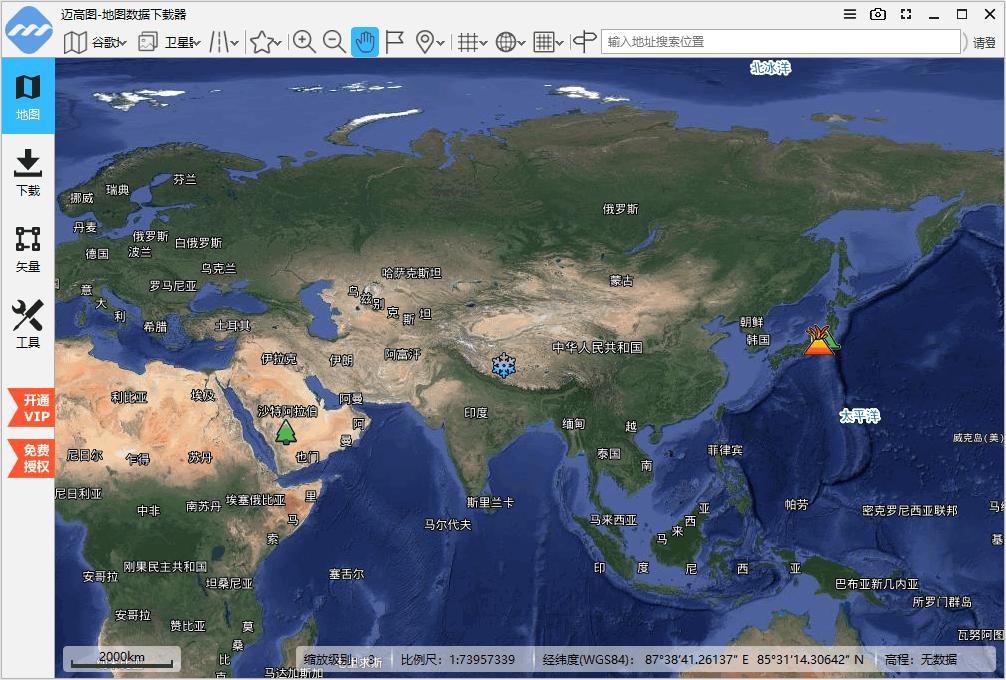Take a screenshot with the camera icon
The height and width of the screenshot is (680, 1006).
(878, 14)
